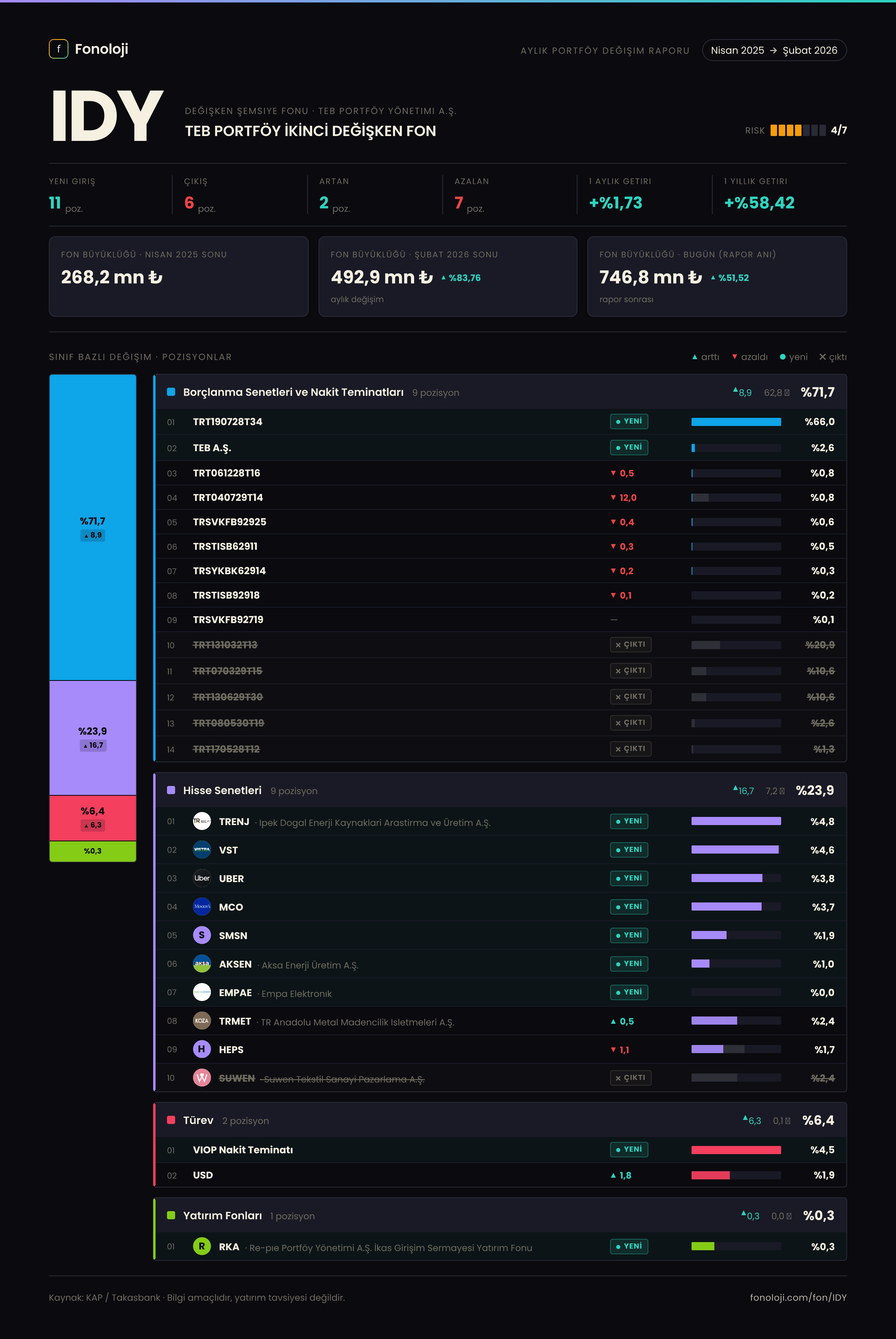Viewport: 896px width, 1339px height.
Task: Click the blue weight bar for TRT190728T34
Action: coord(736,422)
